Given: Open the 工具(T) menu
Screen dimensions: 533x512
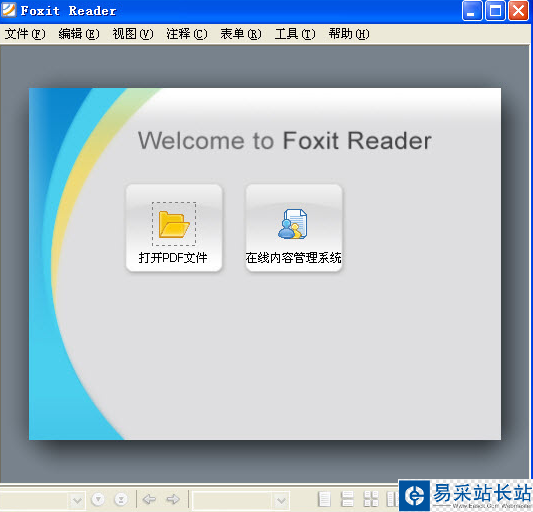Looking at the screenshot, I should click(x=295, y=34).
